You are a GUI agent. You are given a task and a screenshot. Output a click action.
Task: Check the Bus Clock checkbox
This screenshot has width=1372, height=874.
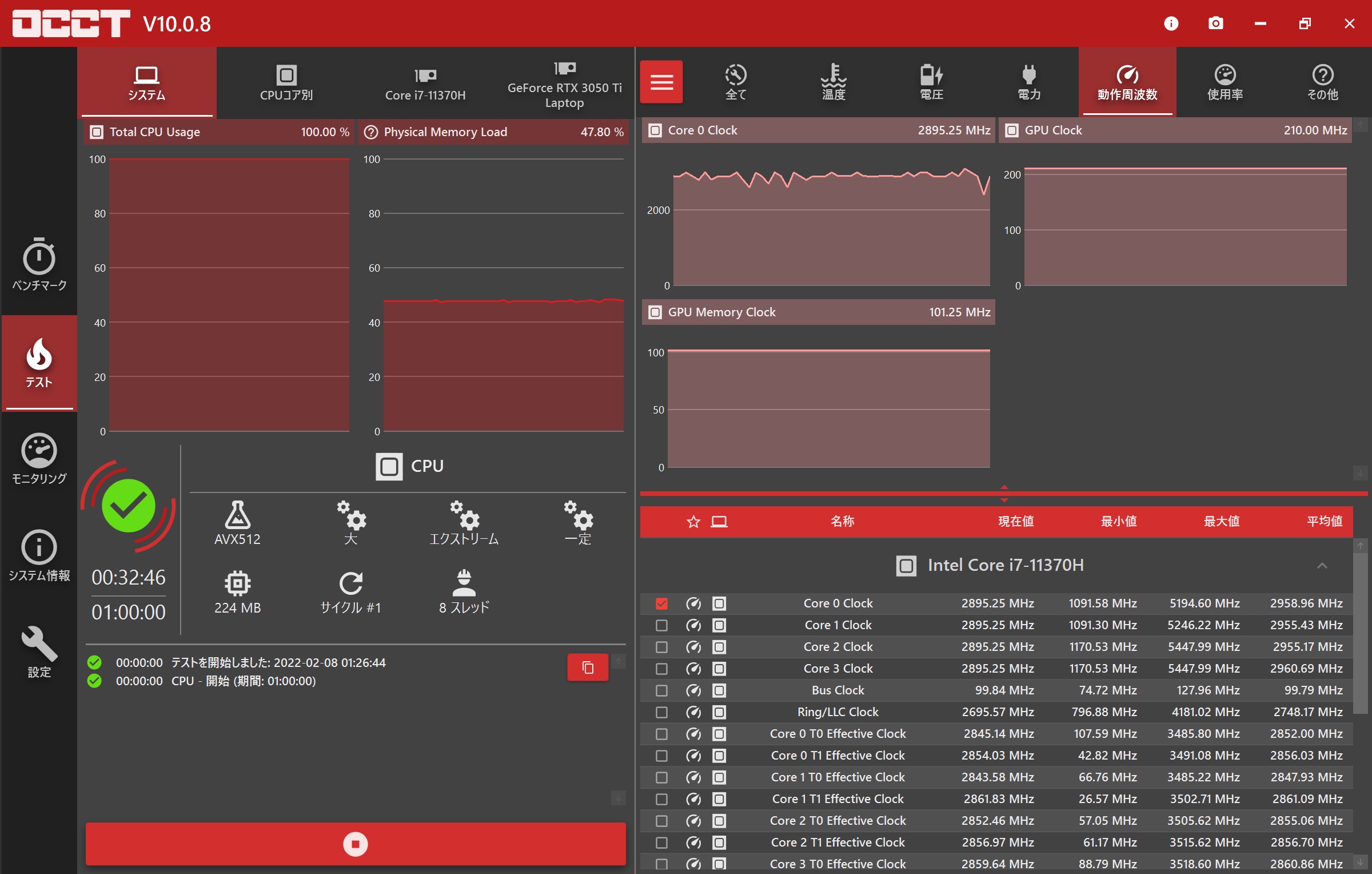pos(661,690)
